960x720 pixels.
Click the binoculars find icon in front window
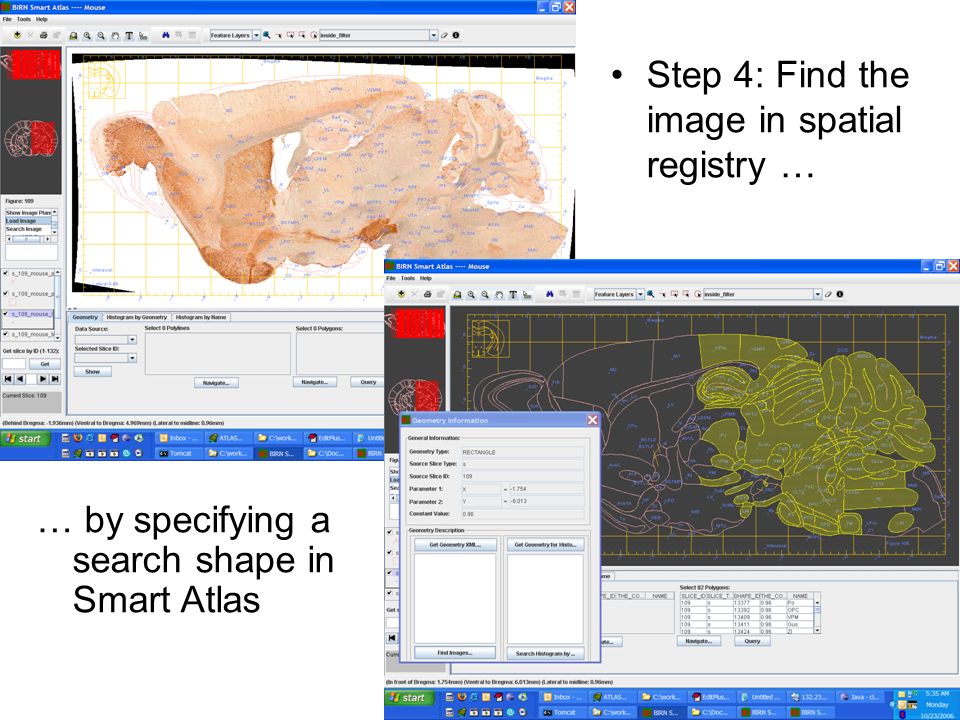pyautogui.click(x=549, y=294)
